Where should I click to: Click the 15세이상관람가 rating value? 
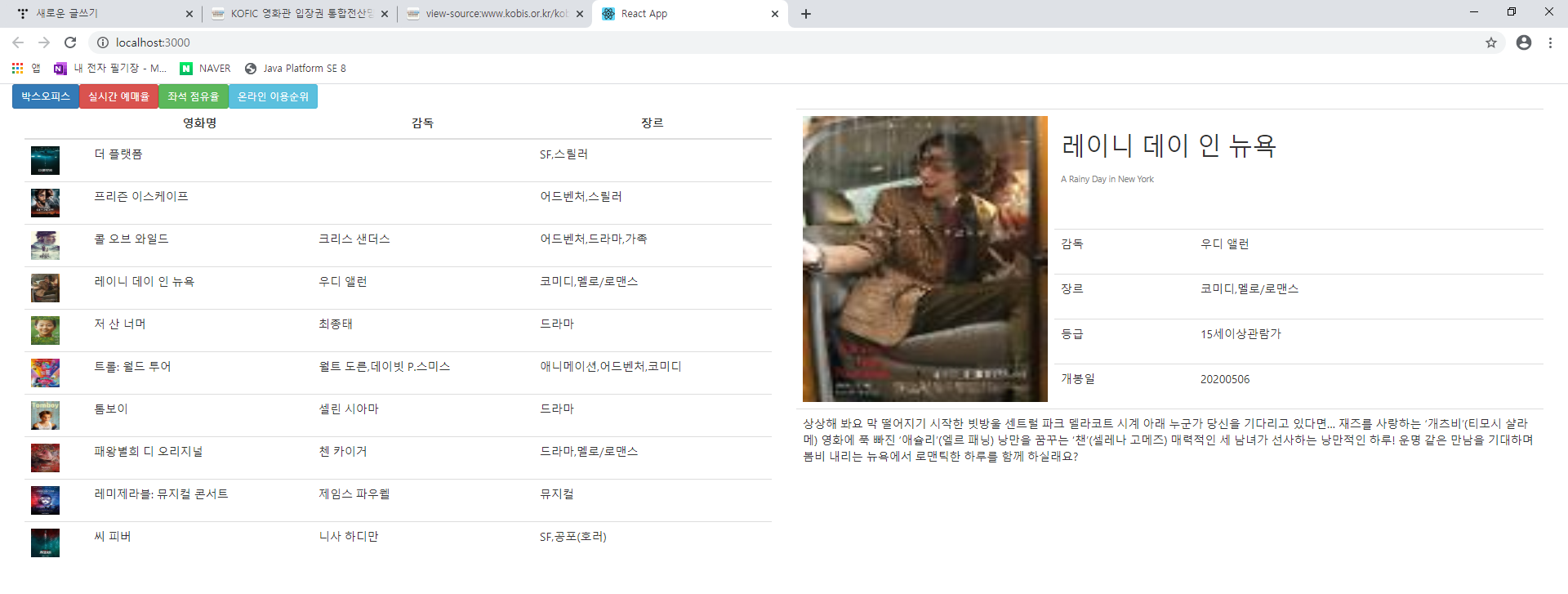click(x=1241, y=334)
